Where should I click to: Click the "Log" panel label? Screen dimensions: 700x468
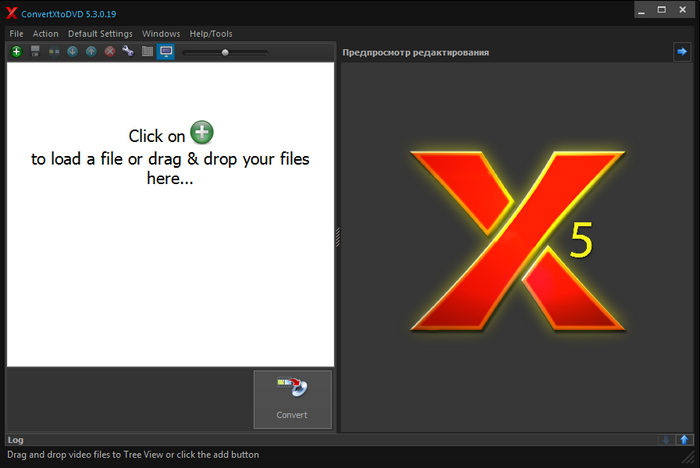15,440
